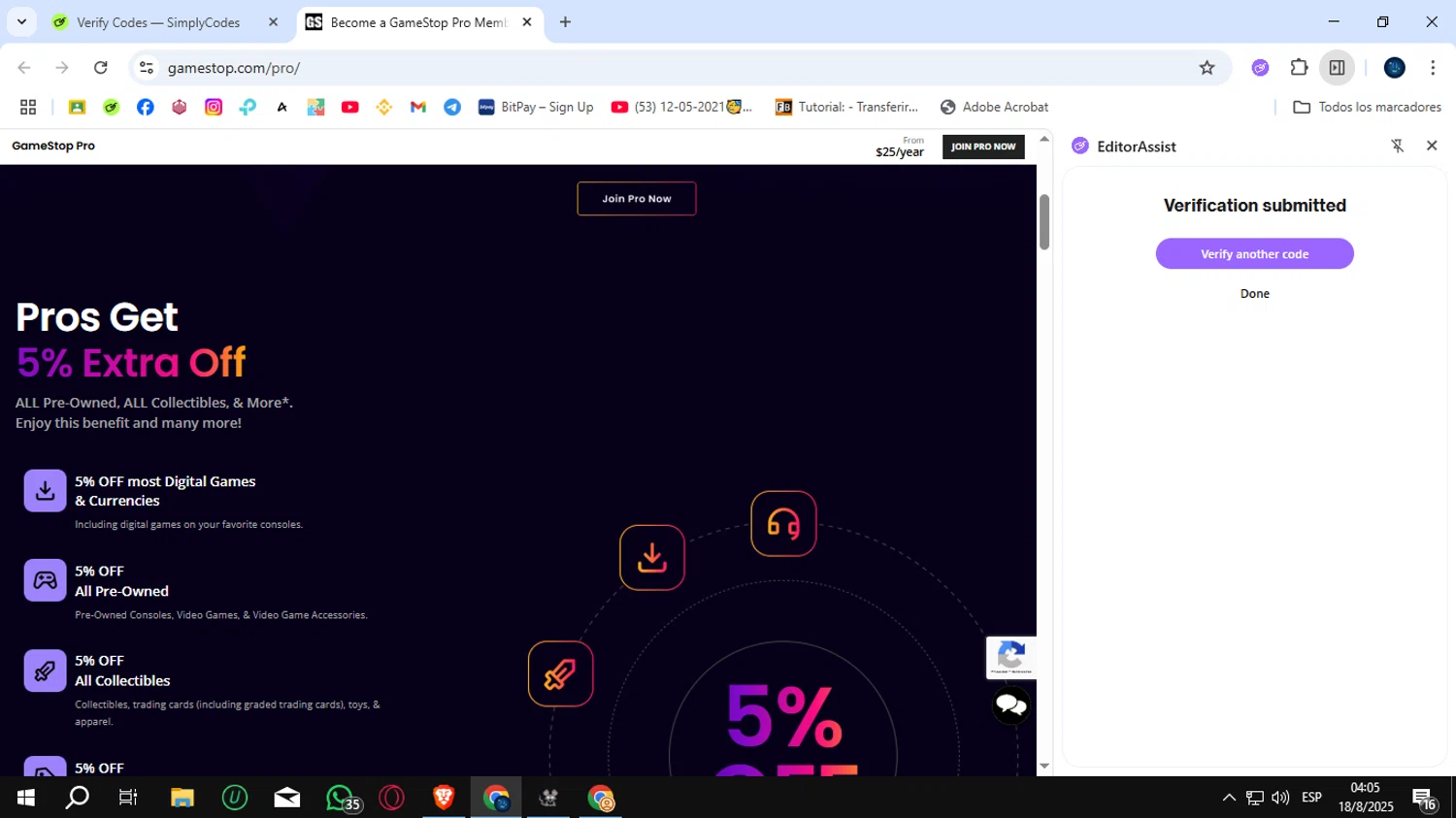Click the scrollbar down arrow
The image size is (1456, 818).
click(x=1044, y=766)
